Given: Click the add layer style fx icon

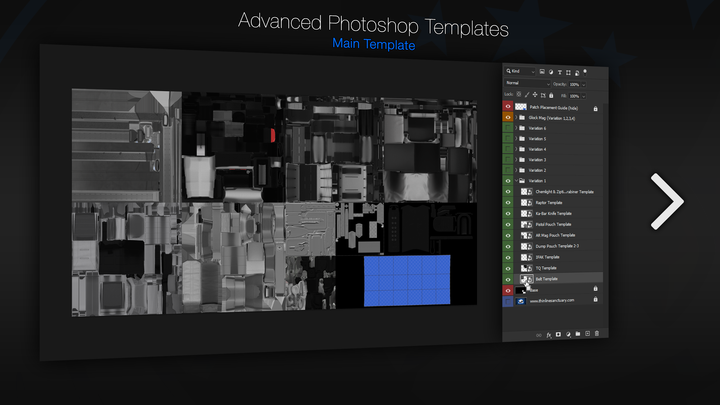Looking at the screenshot, I should click(x=548, y=333).
